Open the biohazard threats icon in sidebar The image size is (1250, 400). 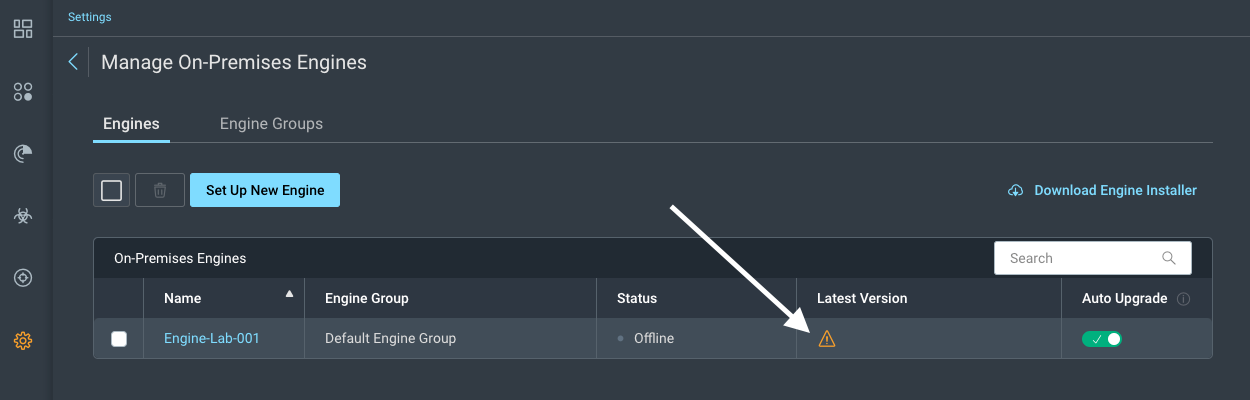[23, 216]
